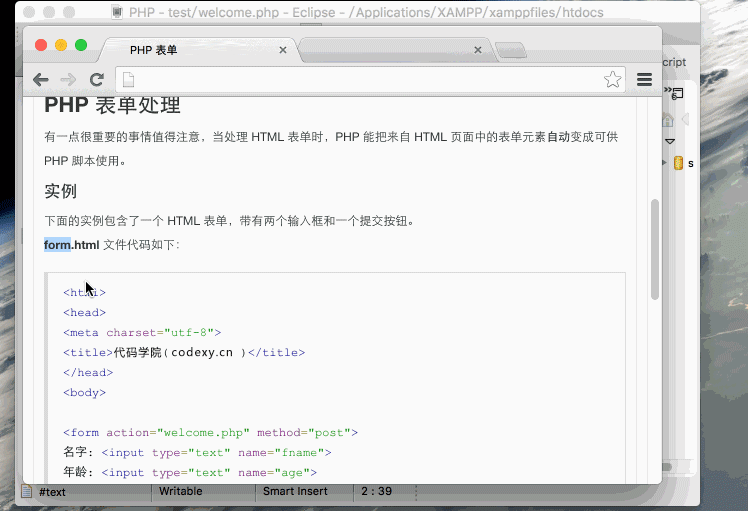748x511 pixels.
Task: Click the 实例 subheading
Action: [x=61, y=191]
